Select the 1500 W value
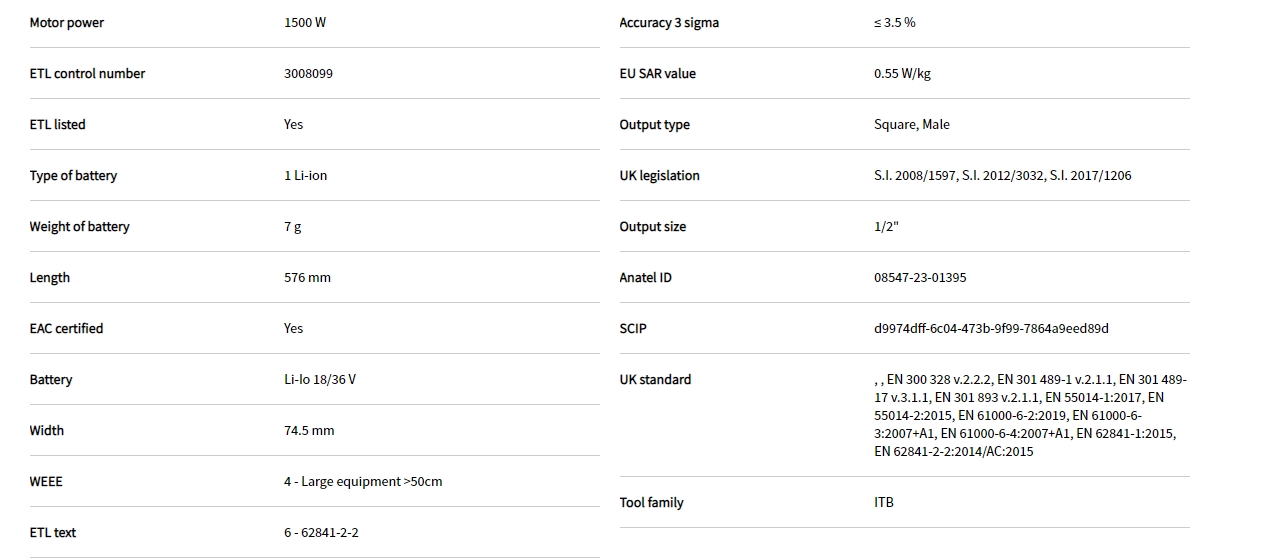Screen dimensions: 1279x558 pos(305,22)
